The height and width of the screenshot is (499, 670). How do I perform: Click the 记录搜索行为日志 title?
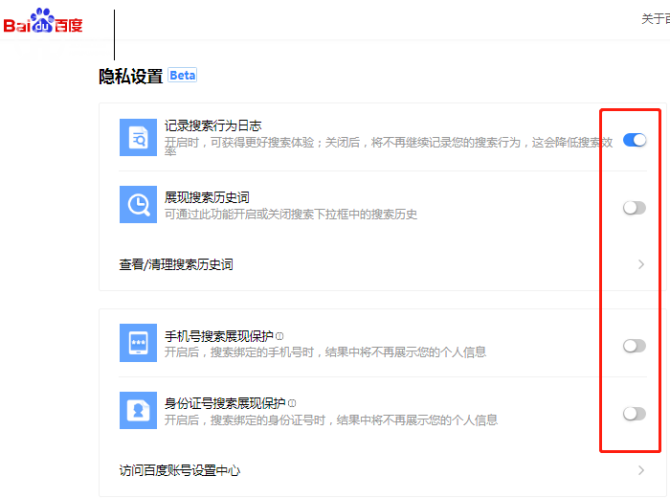coord(213,126)
